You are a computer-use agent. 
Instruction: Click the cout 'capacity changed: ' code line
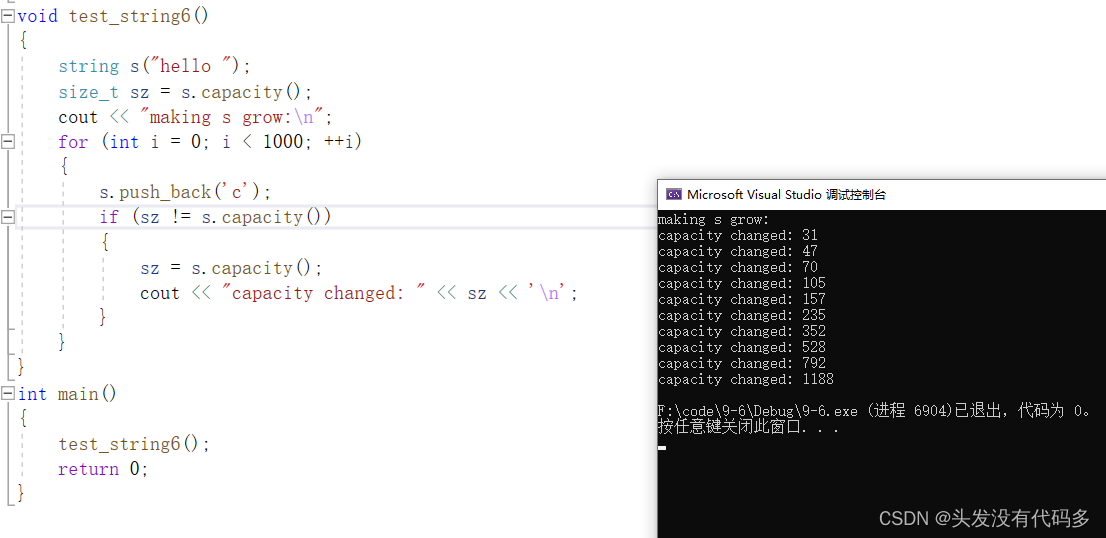359,293
